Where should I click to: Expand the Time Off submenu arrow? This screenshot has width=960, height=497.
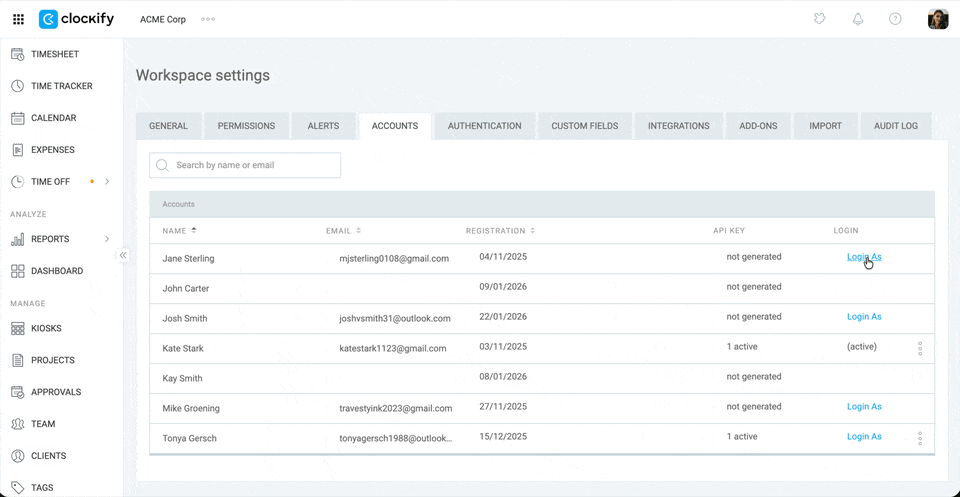click(107, 182)
